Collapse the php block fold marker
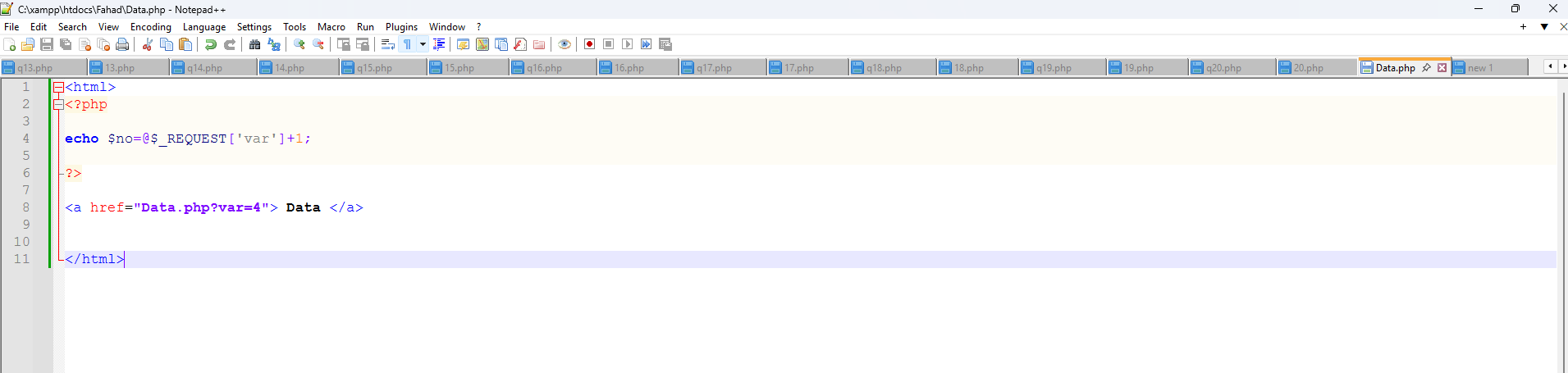Viewport: 1568px width, 373px height. [x=58, y=104]
